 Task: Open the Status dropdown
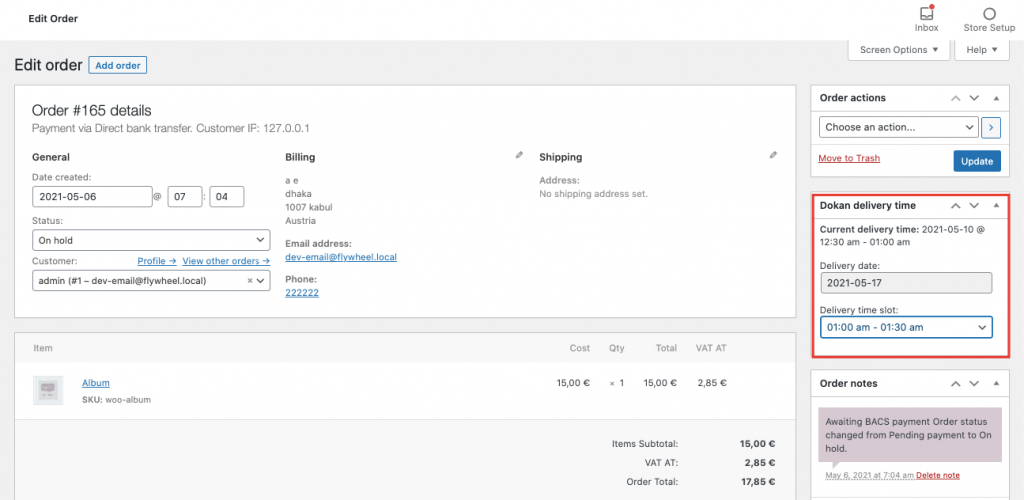pos(151,240)
